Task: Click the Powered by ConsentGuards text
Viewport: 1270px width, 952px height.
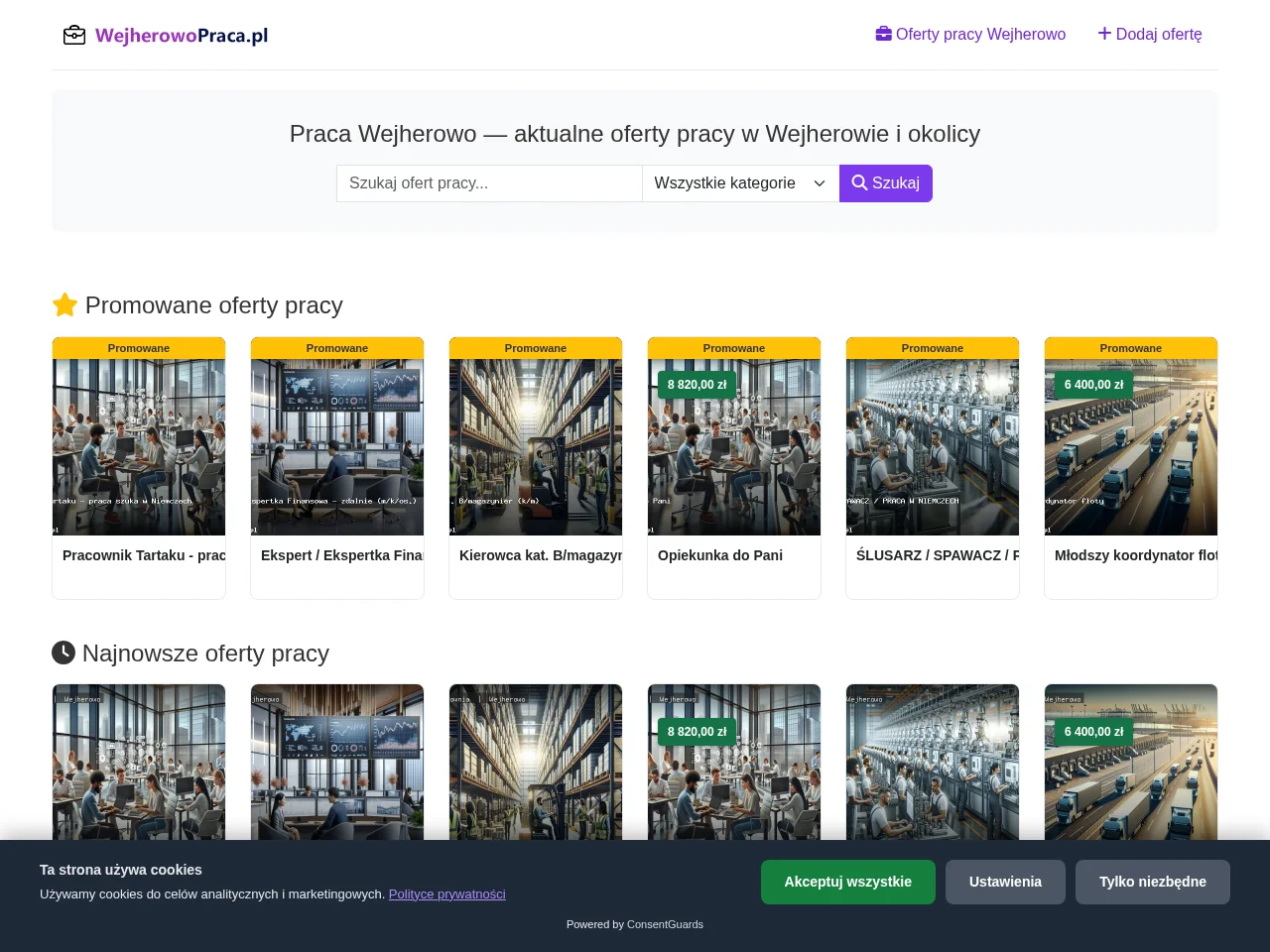Action: [x=635, y=924]
